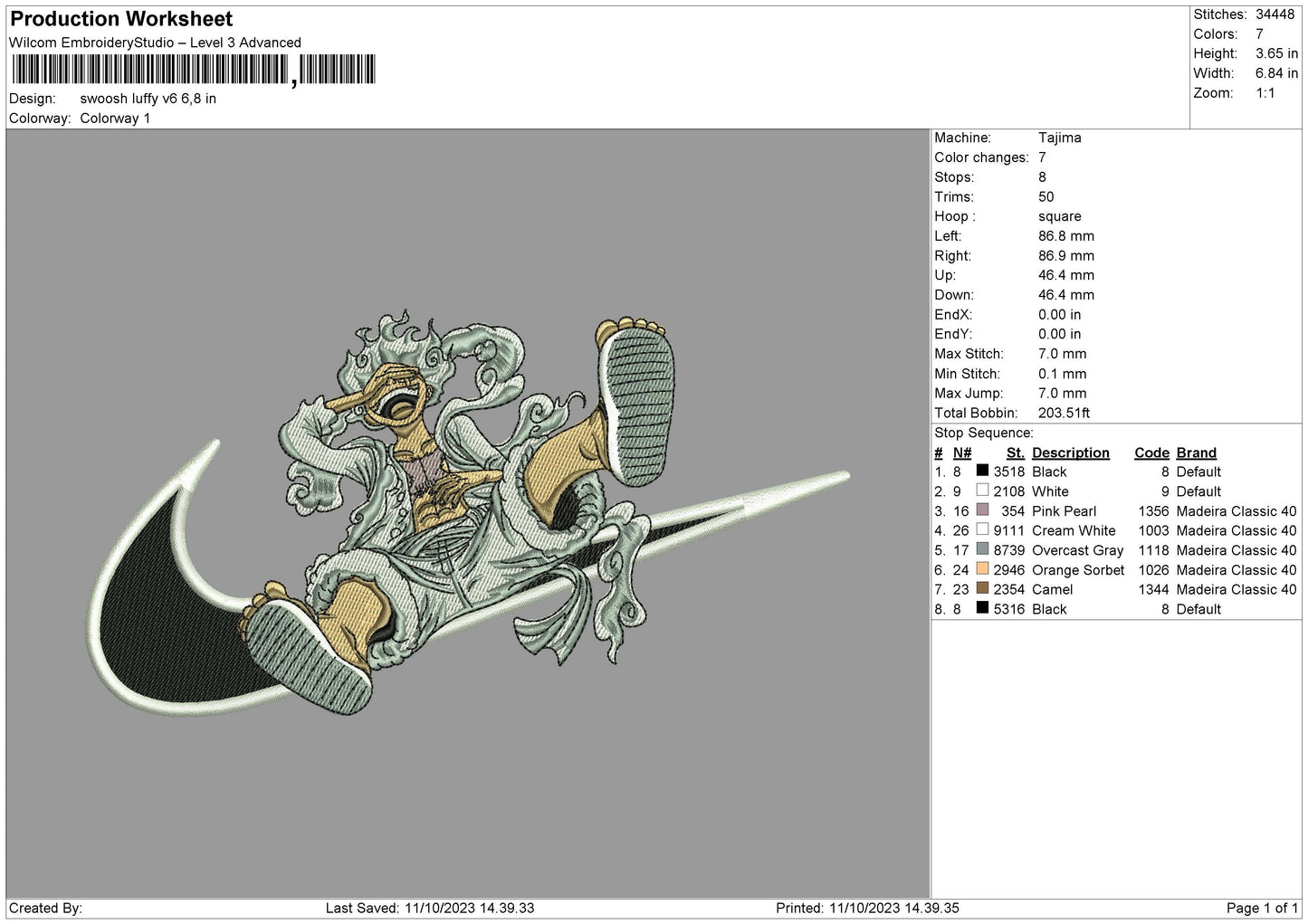Click the Production Worksheet title

pyautogui.click(x=121, y=19)
